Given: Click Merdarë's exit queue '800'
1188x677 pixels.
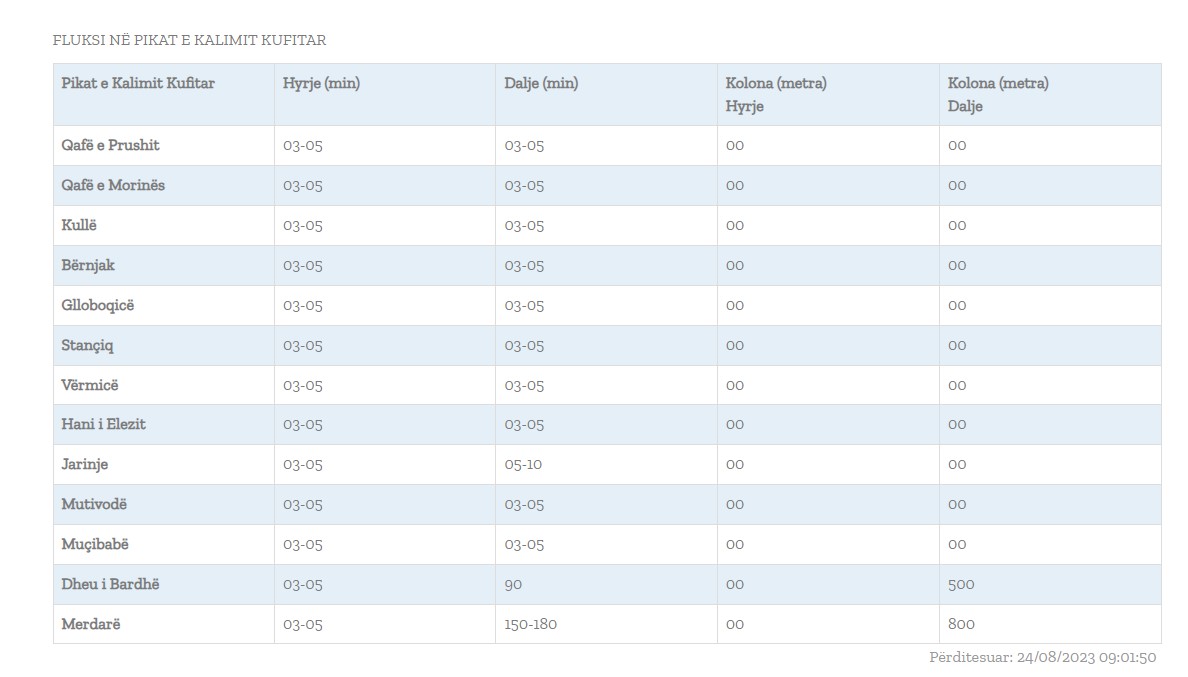Looking at the screenshot, I should [x=961, y=625].
